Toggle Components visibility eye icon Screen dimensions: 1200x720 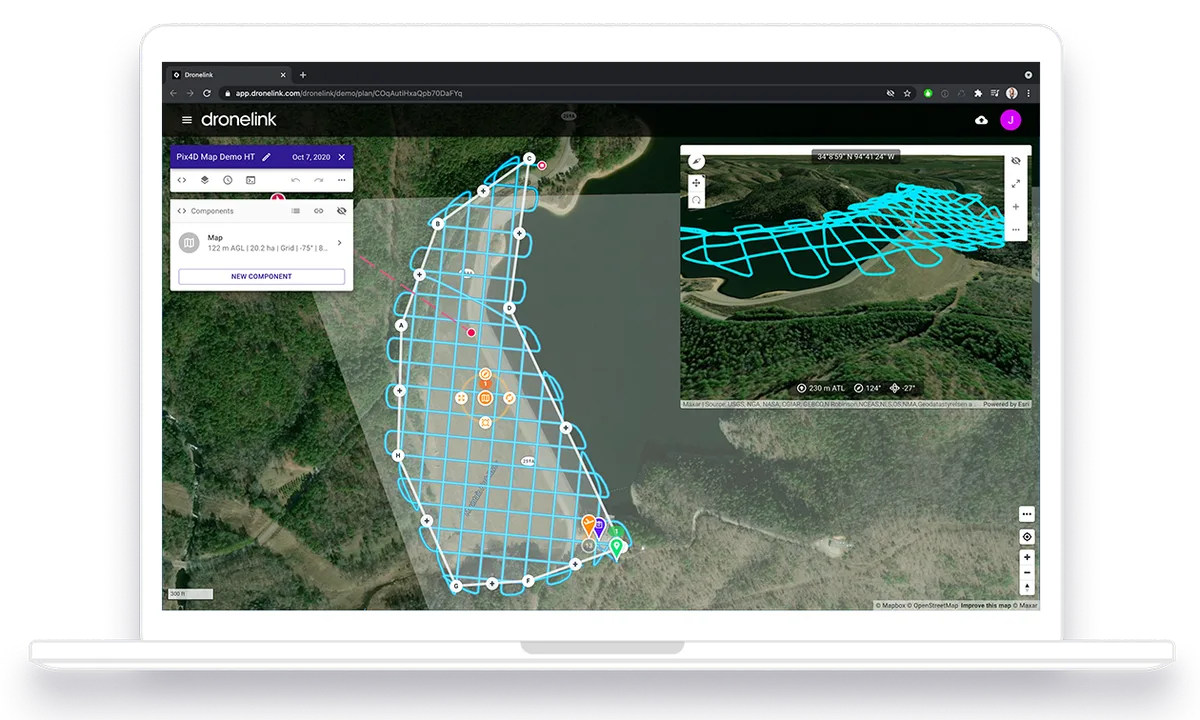point(342,211)
